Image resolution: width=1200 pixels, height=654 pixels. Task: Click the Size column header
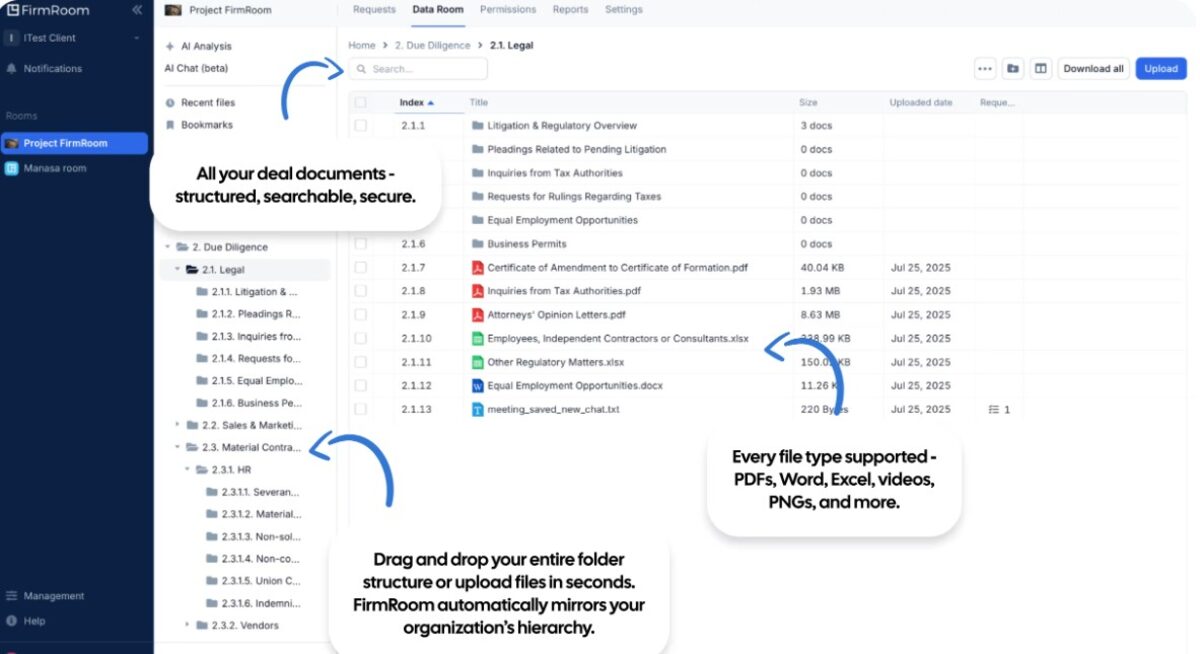coord(808,102)
